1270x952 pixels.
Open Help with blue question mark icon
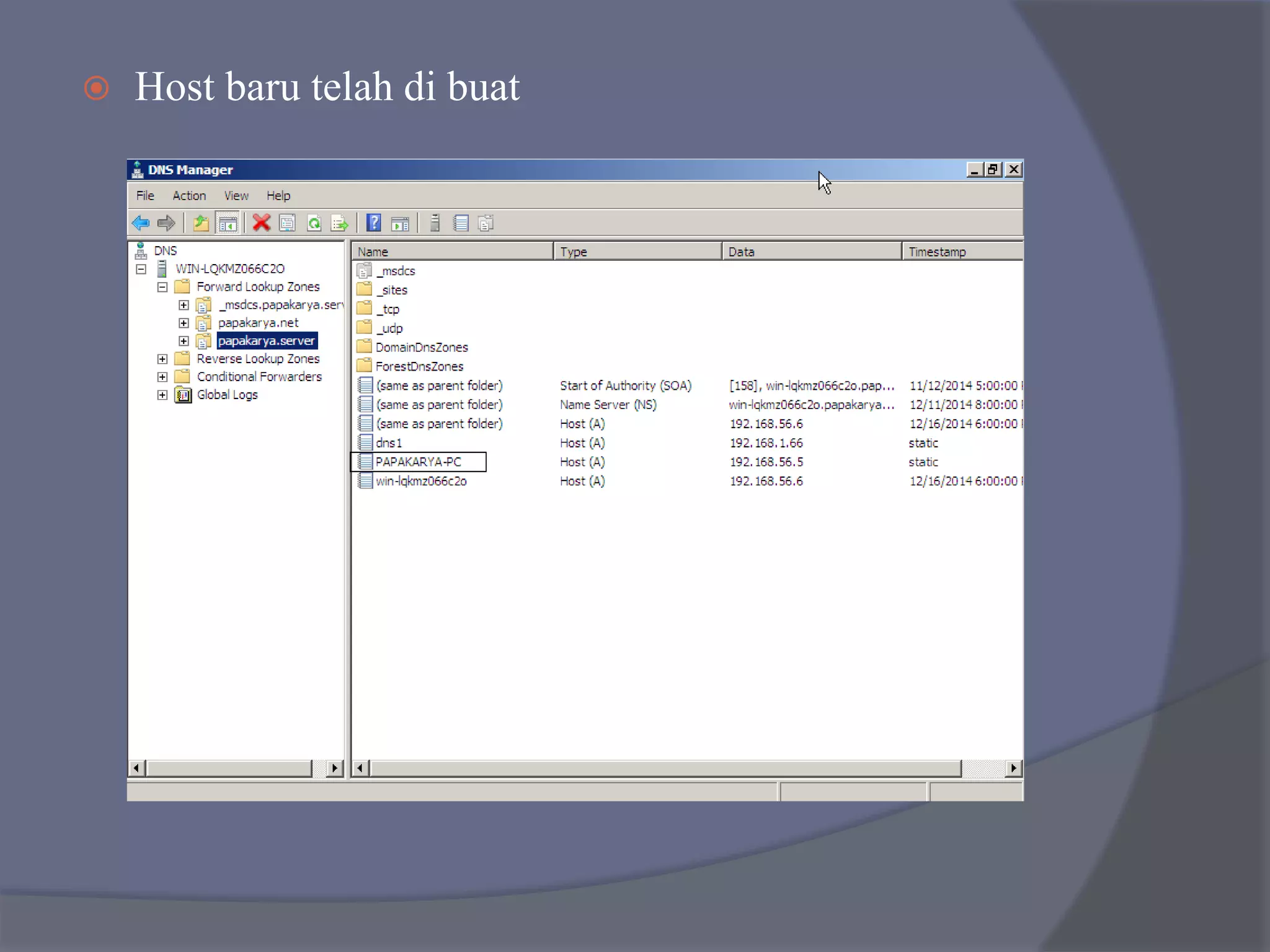tap(374, 223)
